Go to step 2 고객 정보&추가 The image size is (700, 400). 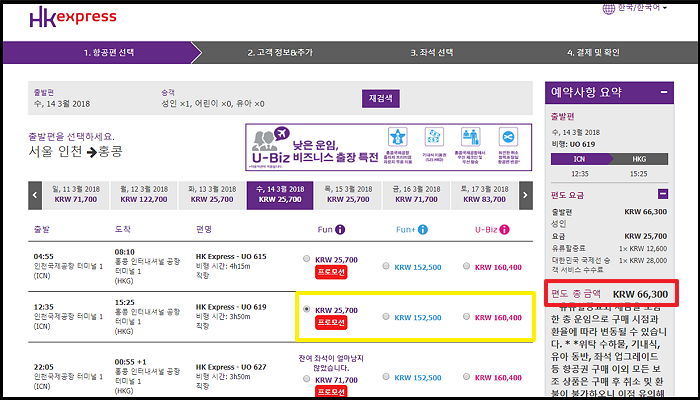(x=286, y=52)
